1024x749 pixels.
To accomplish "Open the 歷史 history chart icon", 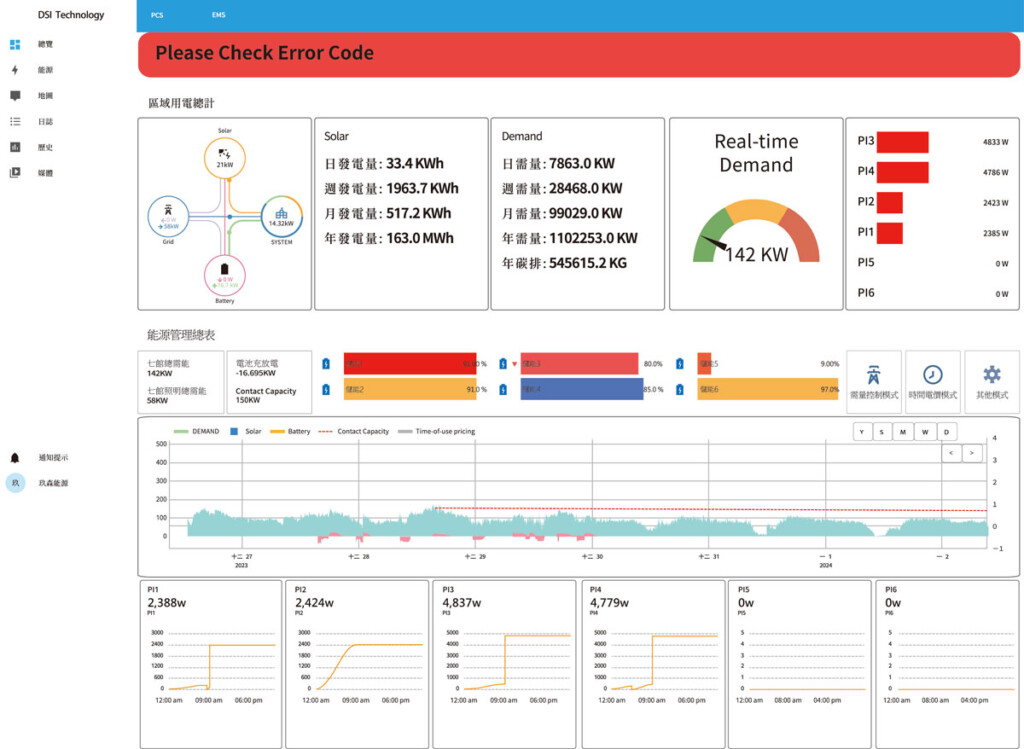I will pyautogui.click(x=15, y=147).
